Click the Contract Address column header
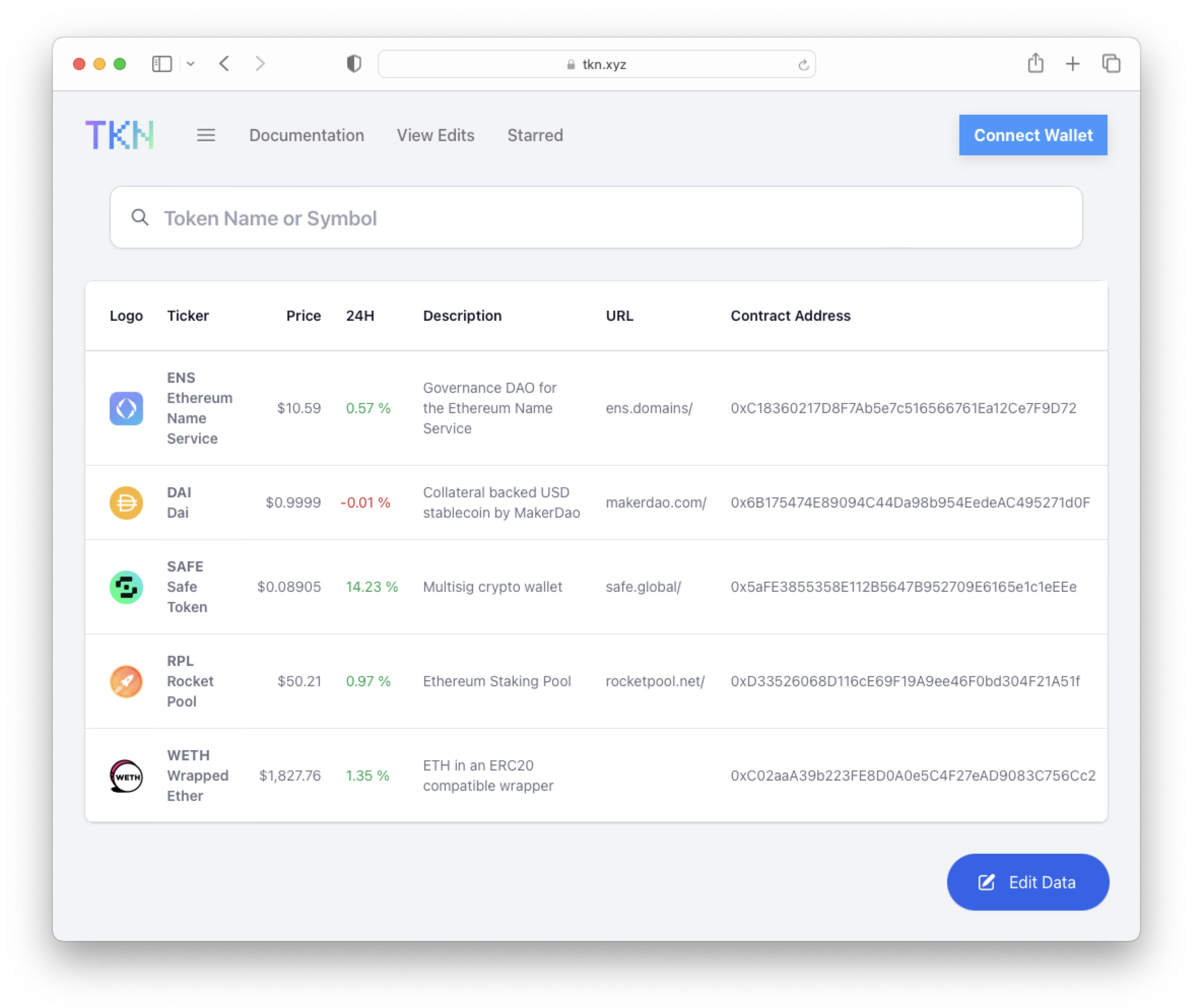 pos(791,316)
